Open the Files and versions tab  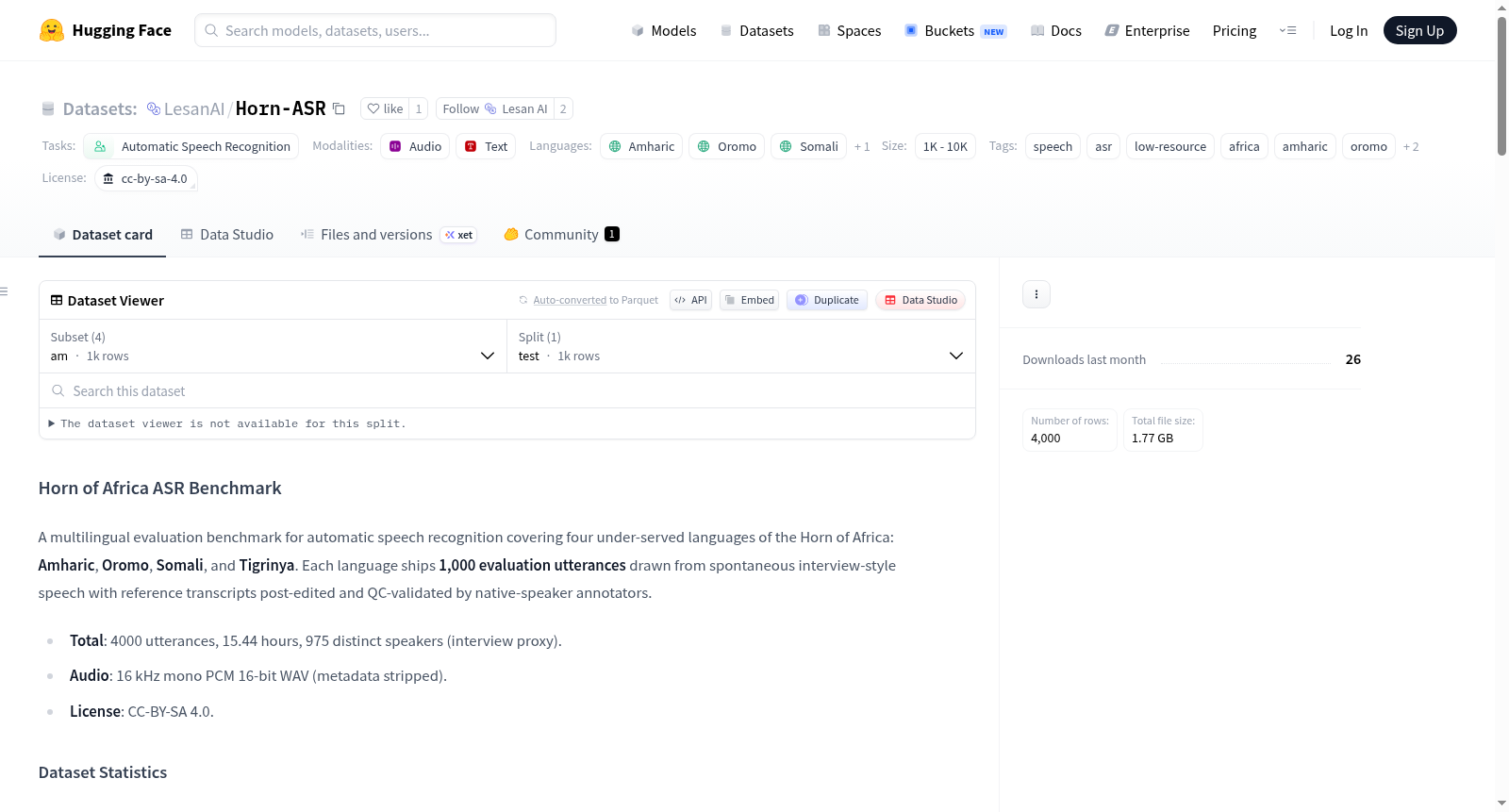point(388,234)
